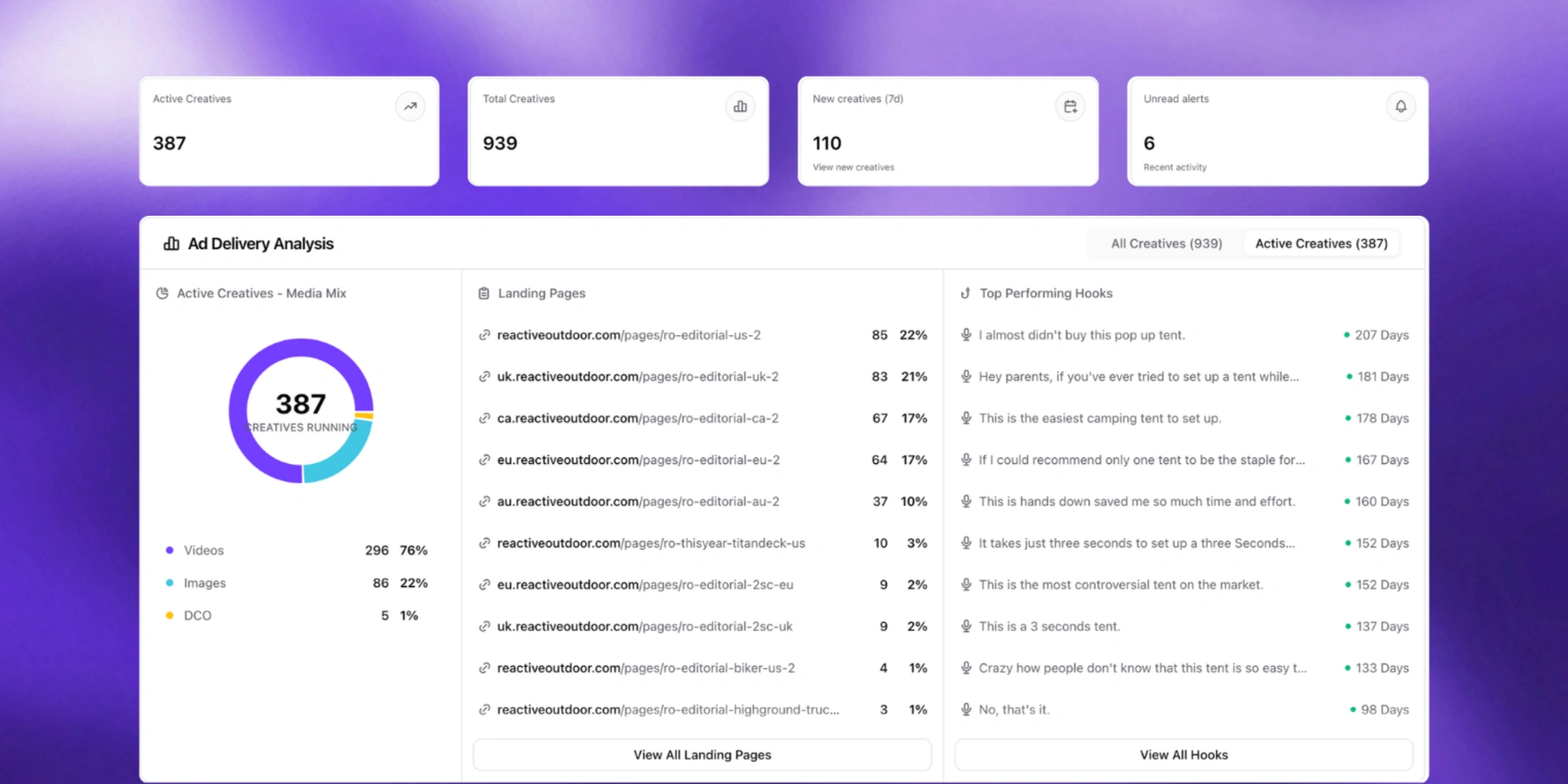This screenshot has width=1568, height=784.
Task: Click the link icon next to ro-editorial-us-2
Action: coord(484,334)
